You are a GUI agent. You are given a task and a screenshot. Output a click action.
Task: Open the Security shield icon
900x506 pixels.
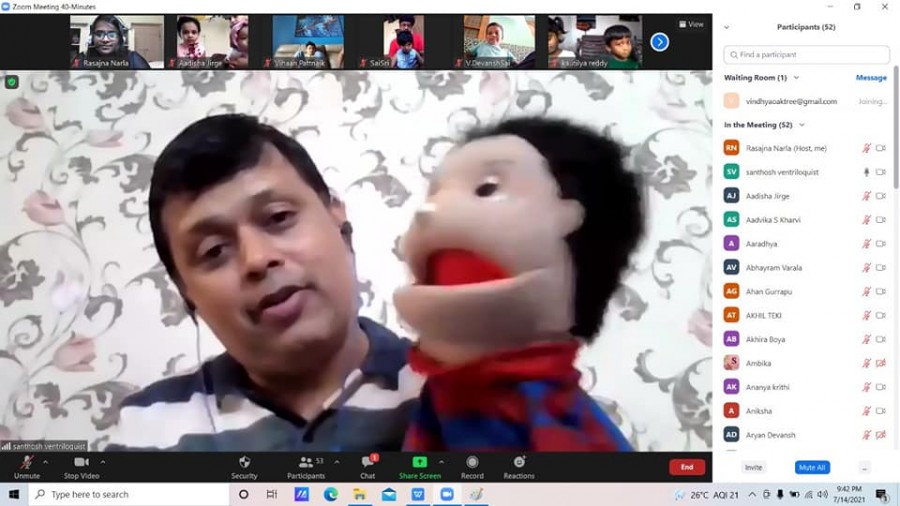(244, 462)
